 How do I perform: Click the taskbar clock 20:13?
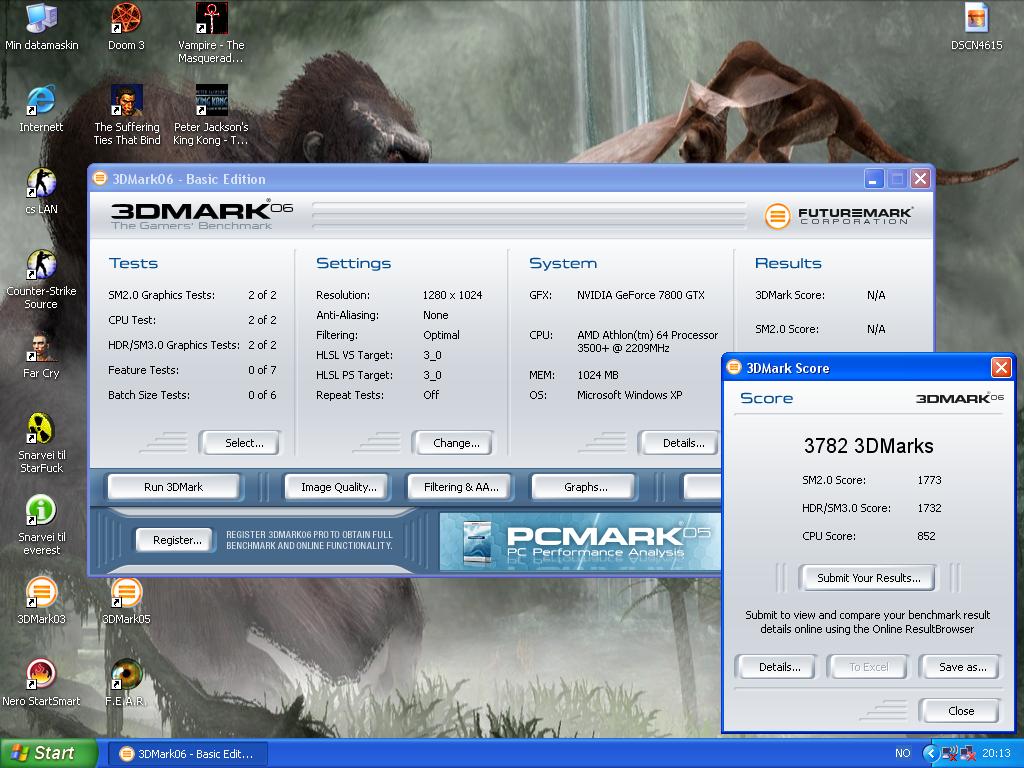pyautogui.click(x=996, y=754)
